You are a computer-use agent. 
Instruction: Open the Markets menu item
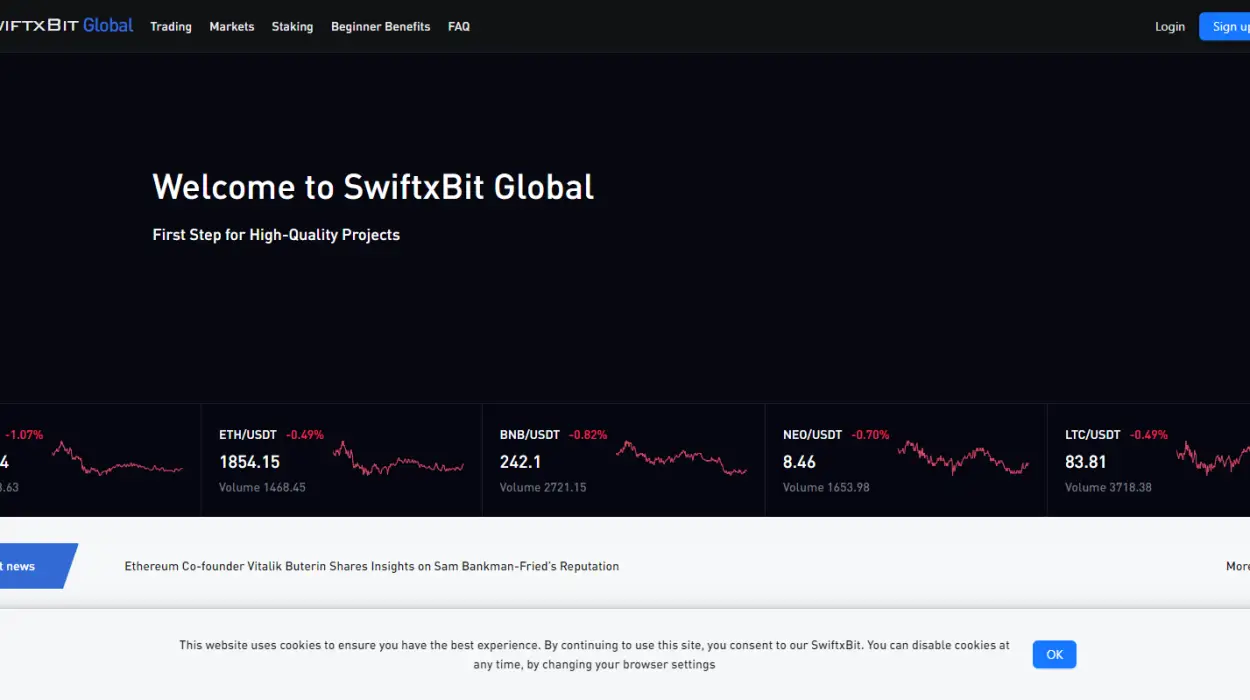[232, 27]
